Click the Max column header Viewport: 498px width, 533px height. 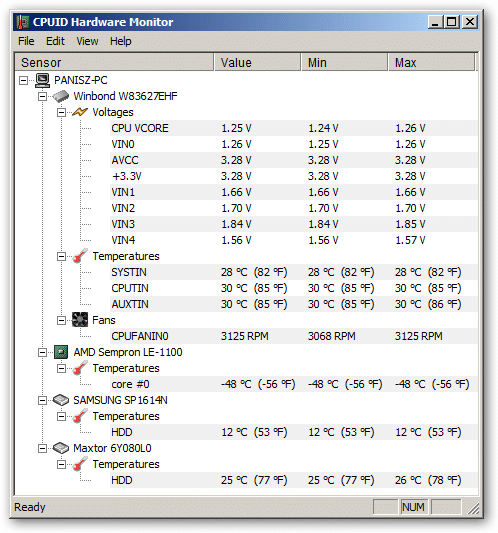[431, 63]
